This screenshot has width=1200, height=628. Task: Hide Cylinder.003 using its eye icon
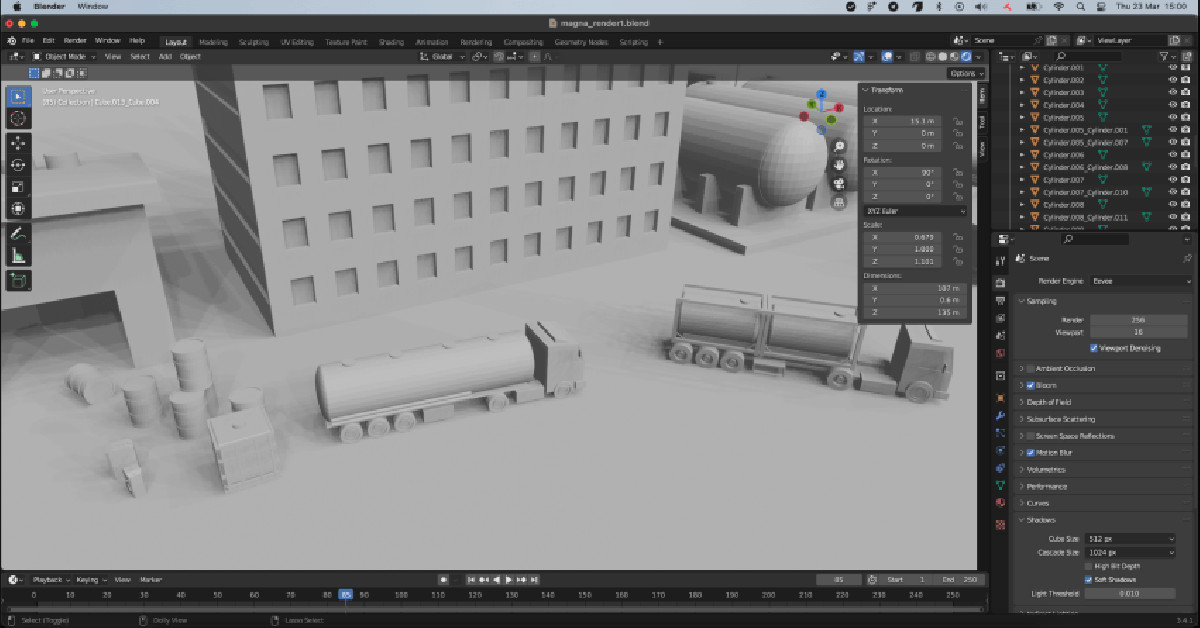click(1172, 93)
